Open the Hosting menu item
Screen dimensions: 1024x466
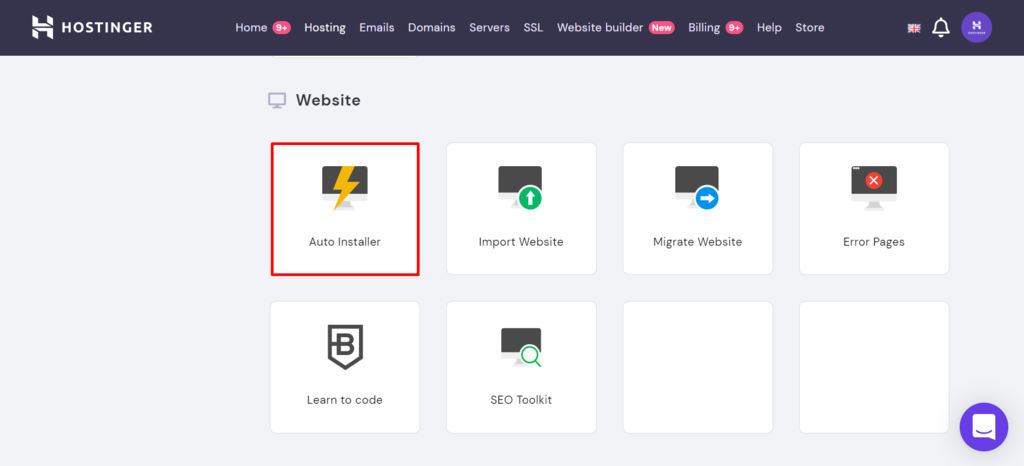(x=325, y=28)
